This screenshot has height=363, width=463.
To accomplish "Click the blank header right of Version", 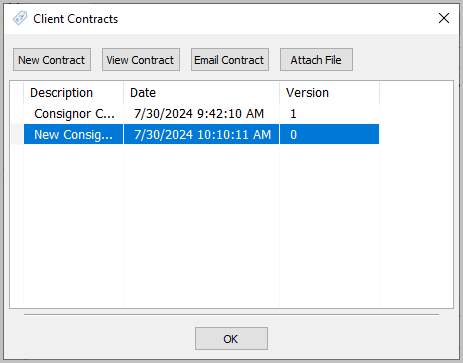I will (x=416, y=93).
